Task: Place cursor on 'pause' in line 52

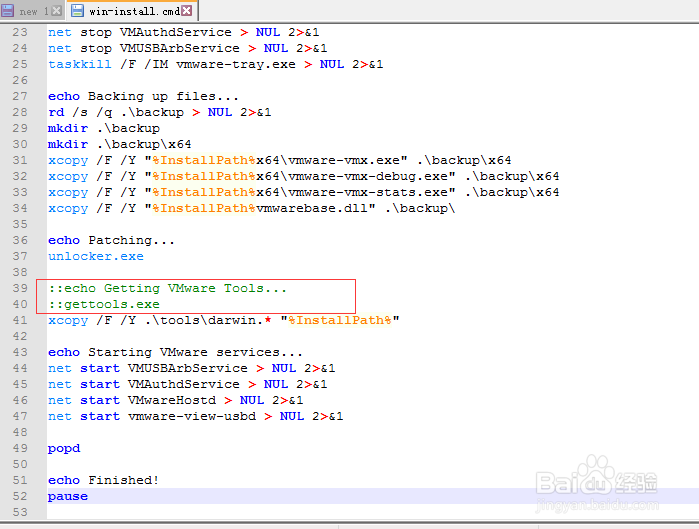Action: tap(68, 496)
